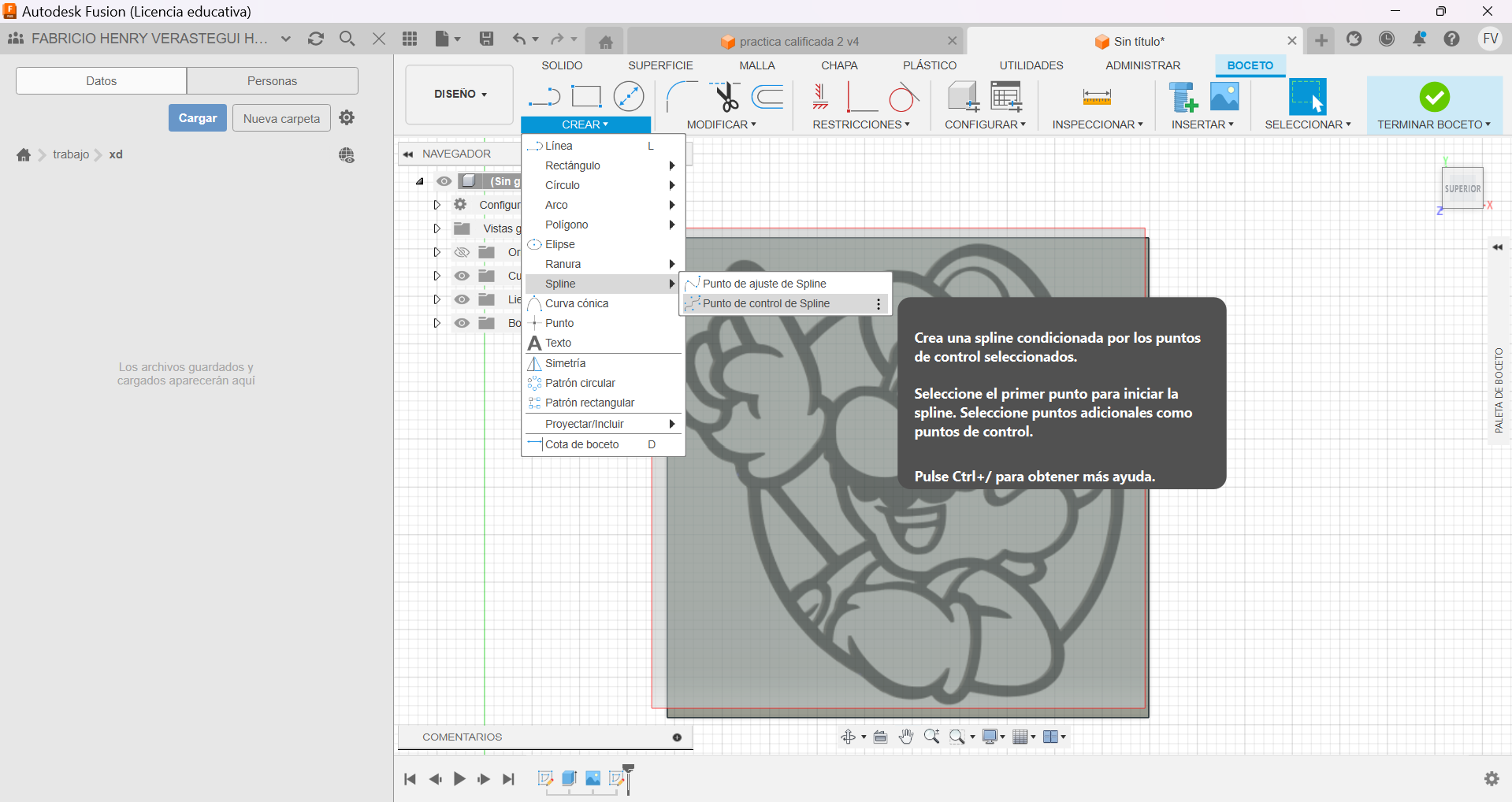Screen dimensions: 1512x802
Task: Switch to the practica calificada 2 v4 tab
Action: coord(796,42)
